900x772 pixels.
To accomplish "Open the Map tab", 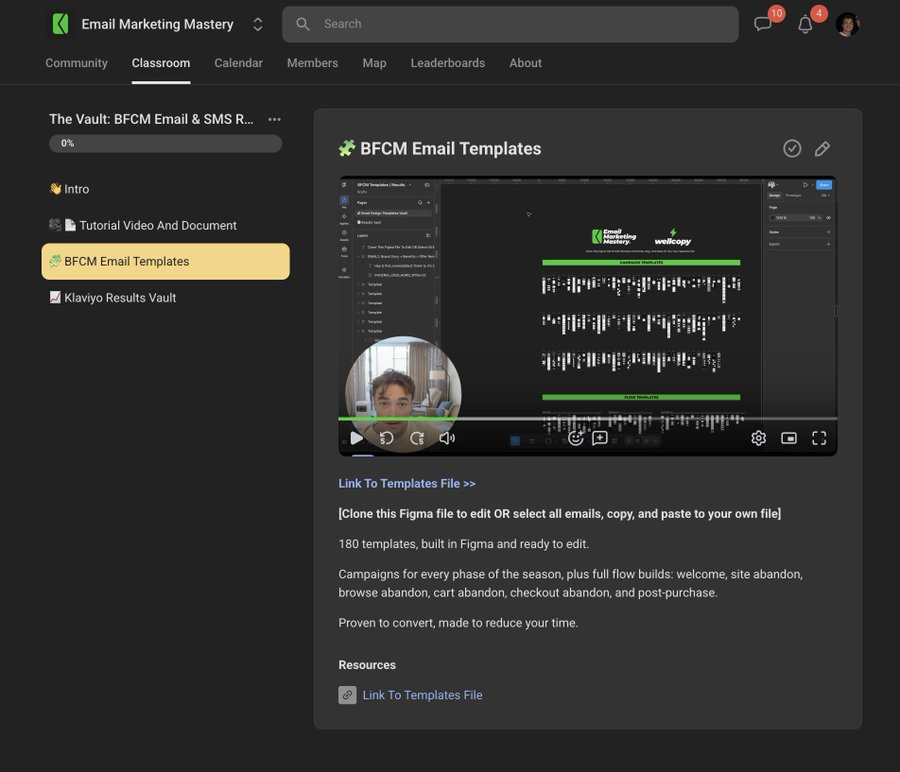I will click(374, 63).
